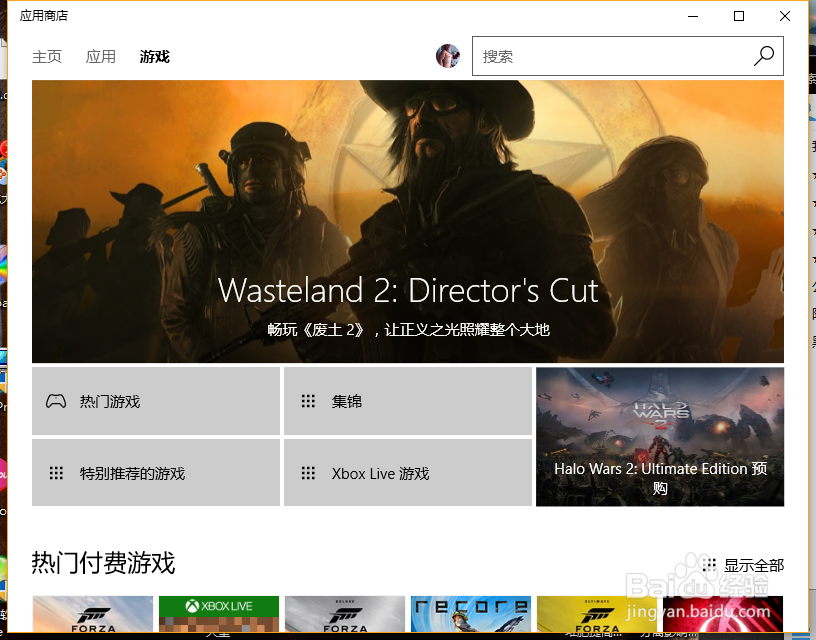Viewport: 816px width, 640px height.
Task: Click the 热门付费游戏 section heading
Action: tap(103, 562)
